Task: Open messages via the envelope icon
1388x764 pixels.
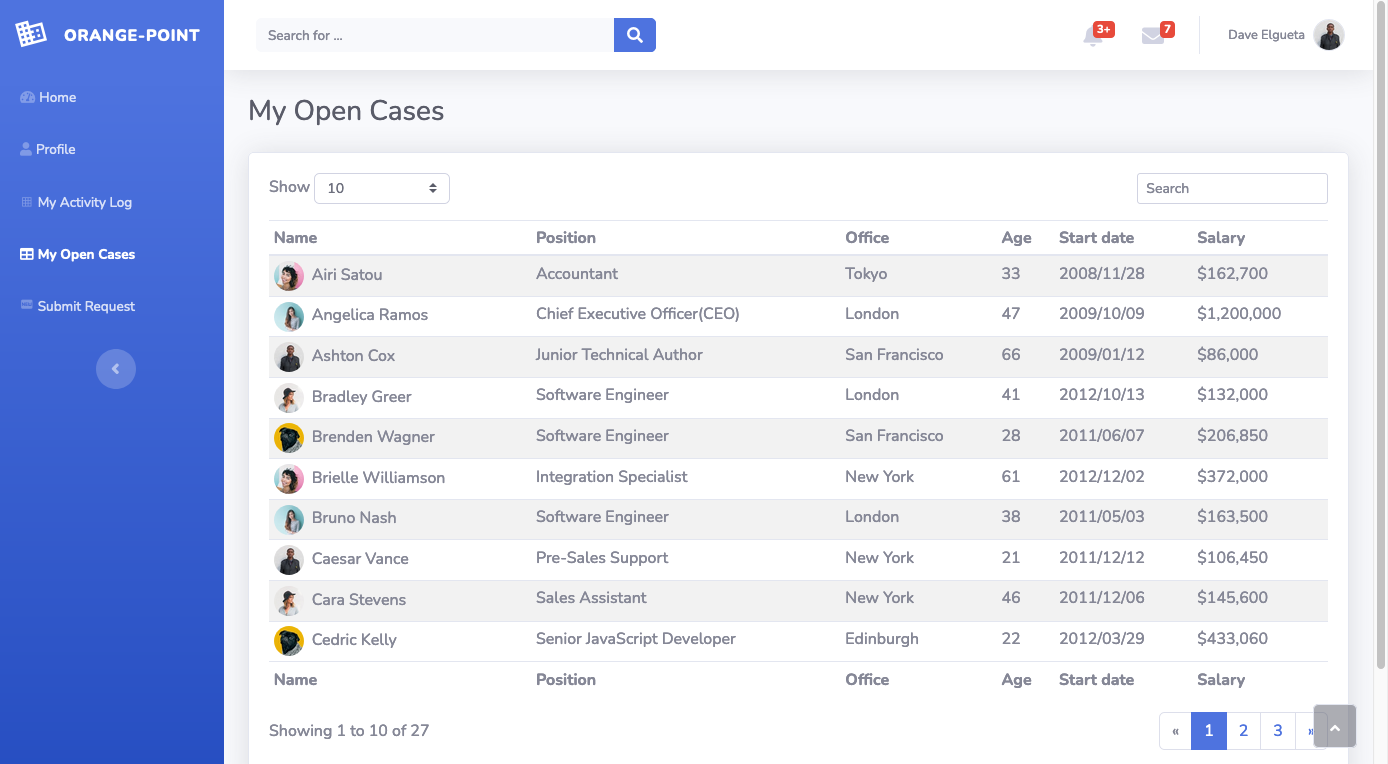Action: tap(1155, 35)
